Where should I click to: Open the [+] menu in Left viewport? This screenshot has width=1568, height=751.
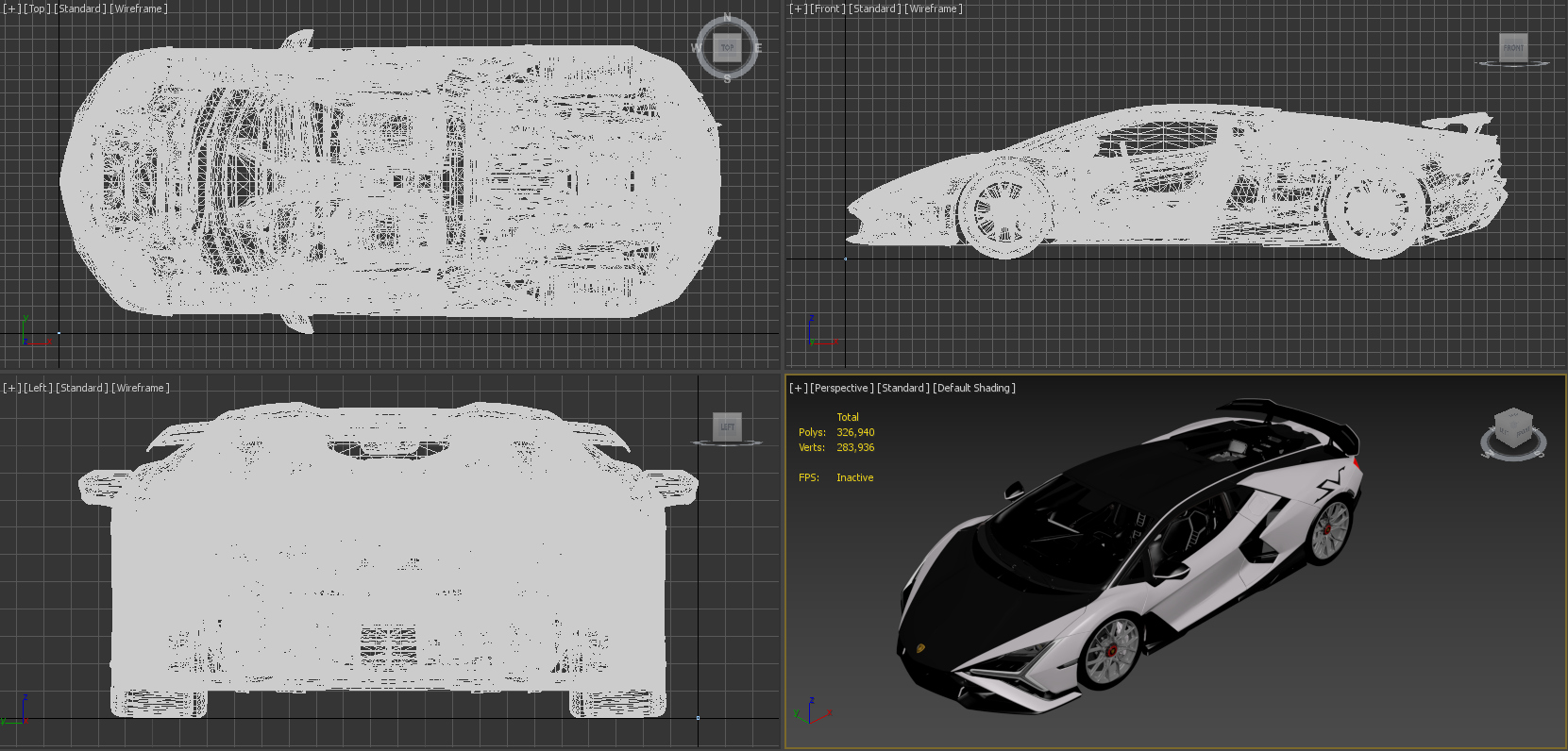point(11,388)
